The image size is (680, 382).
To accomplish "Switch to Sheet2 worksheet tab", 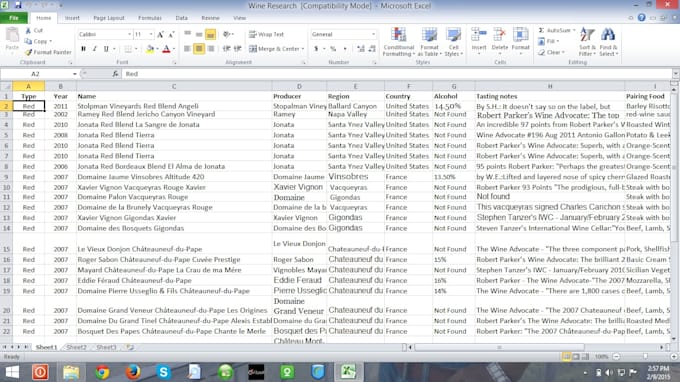I will [x=76, y=347].
